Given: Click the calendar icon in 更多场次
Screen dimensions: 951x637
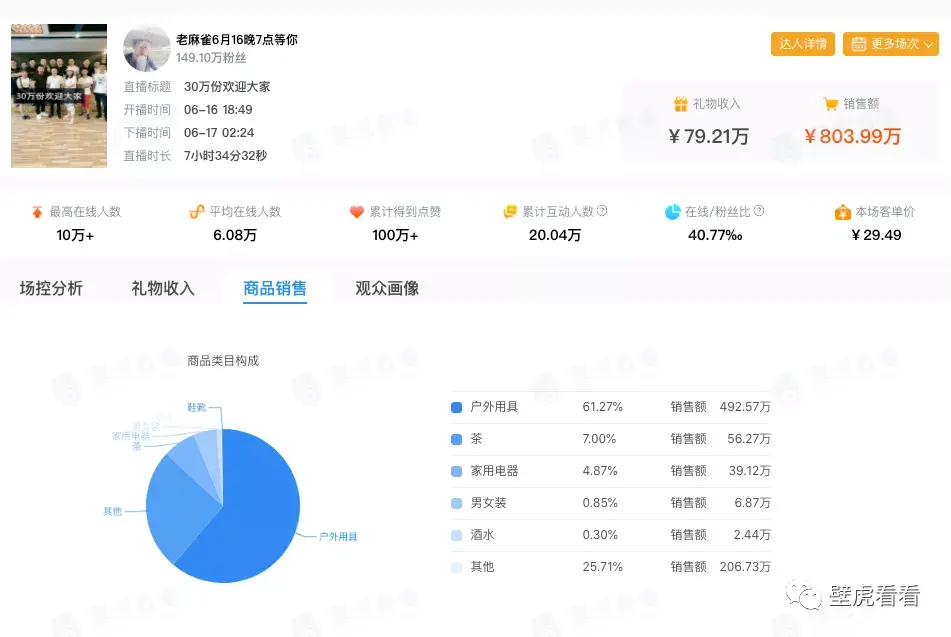Looking at the screenshot, I should 858,44.
